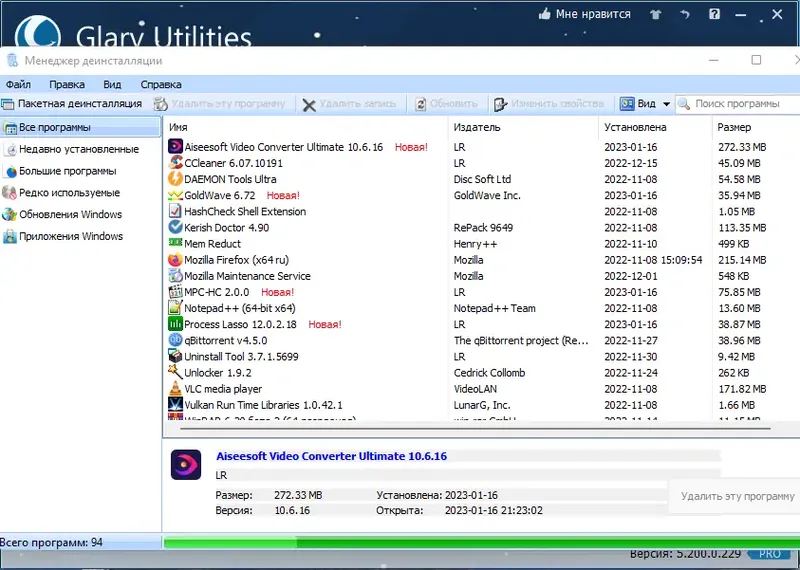The image size is (800, 570).
Task: Click the VLC media player cone icon
Action: tap(175, 389)
